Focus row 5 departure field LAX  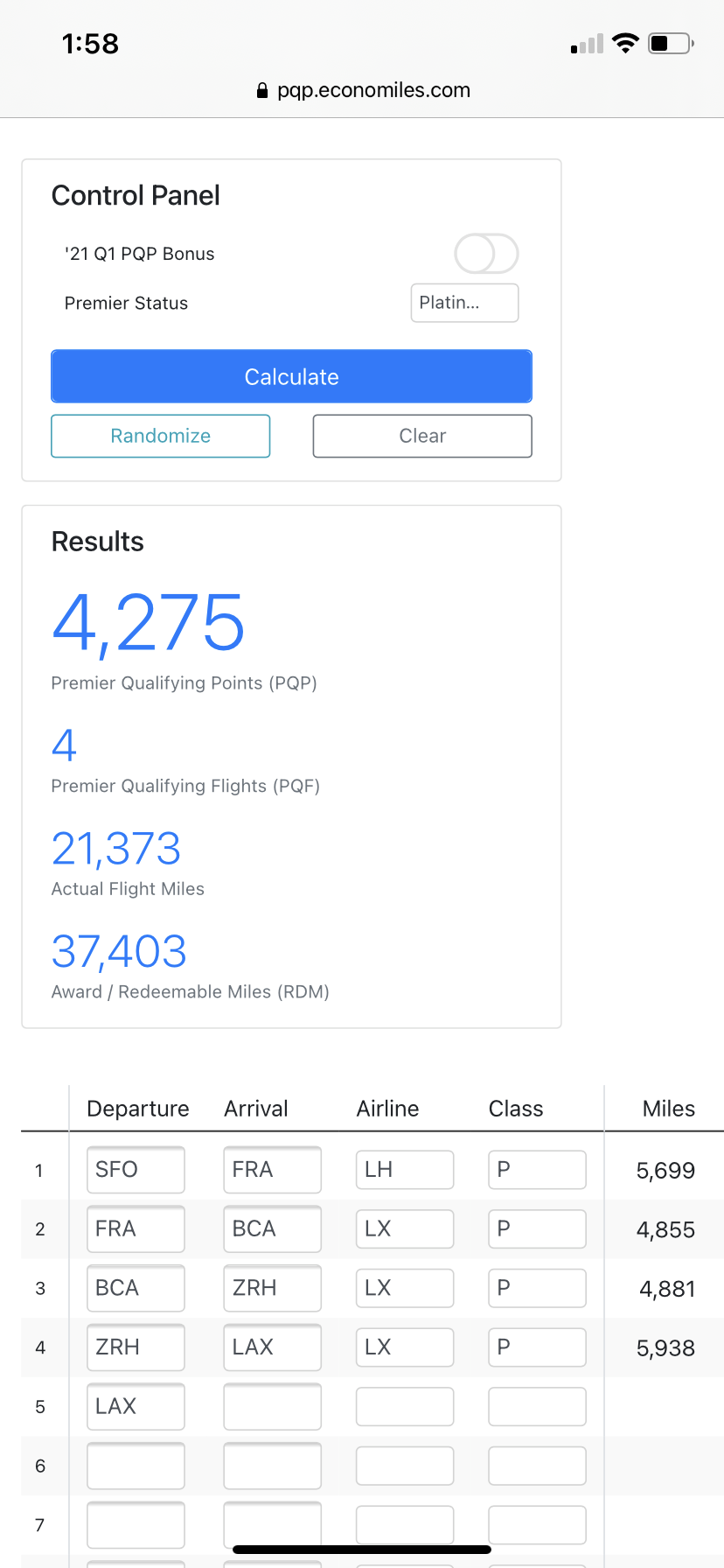pyautogui.click(x=136, y=1406)
